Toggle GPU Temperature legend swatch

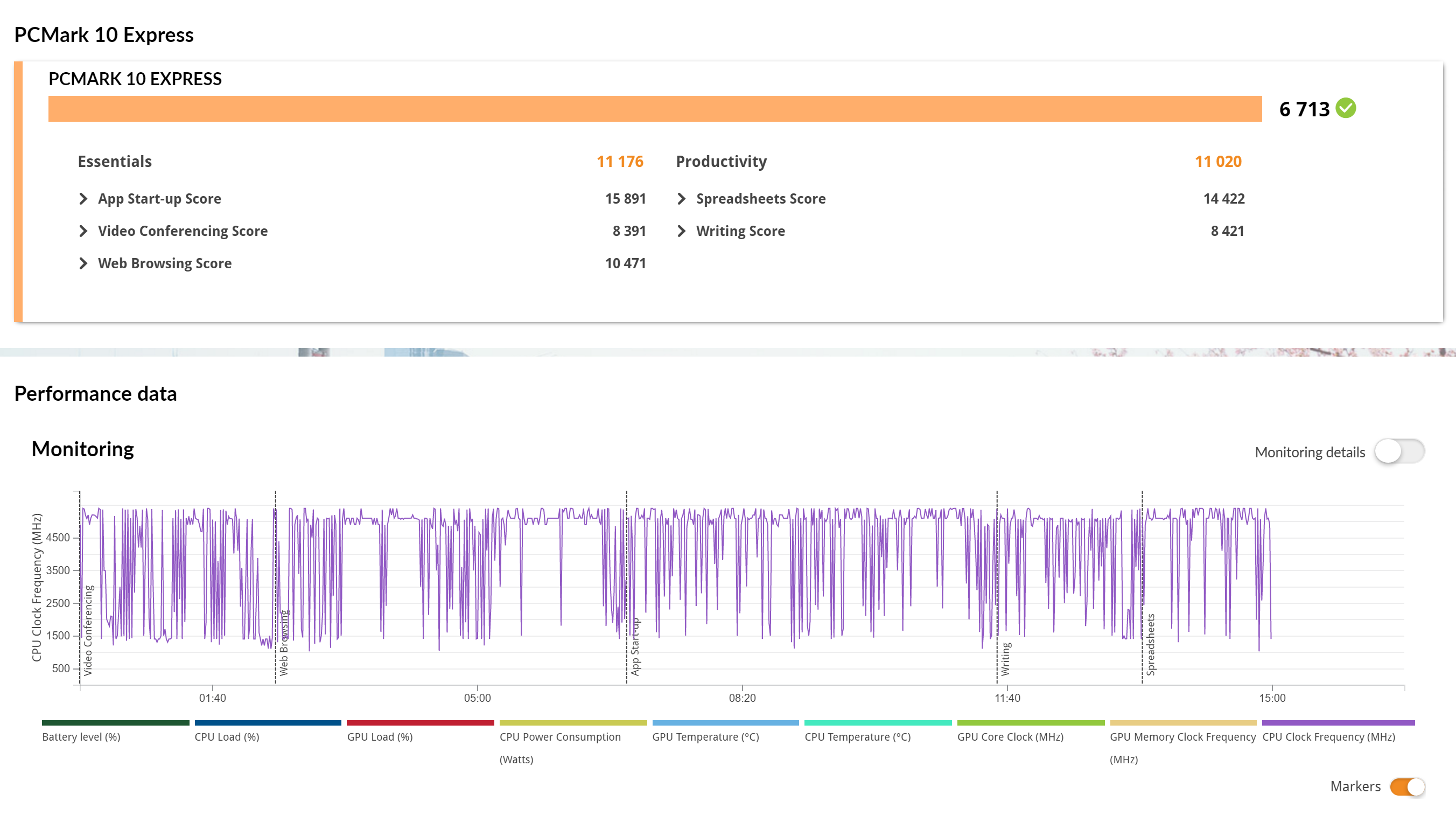726,722
